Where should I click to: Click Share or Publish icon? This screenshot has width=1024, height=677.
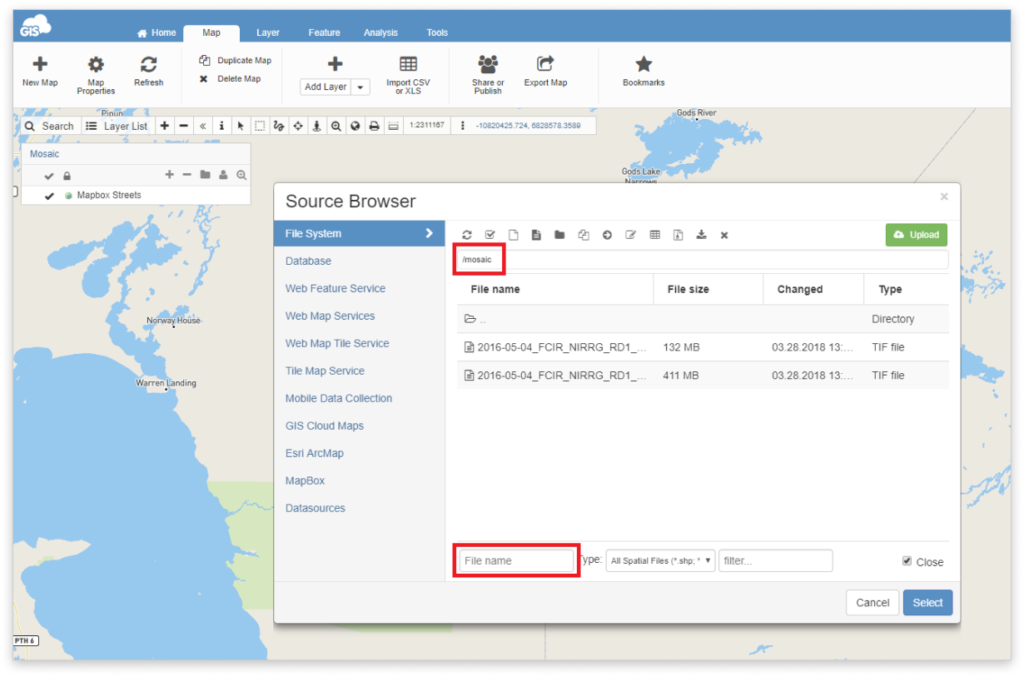488,64
